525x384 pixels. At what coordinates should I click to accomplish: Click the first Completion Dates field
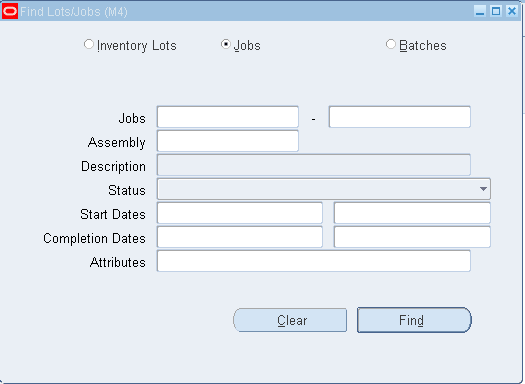tap(240, 237)
